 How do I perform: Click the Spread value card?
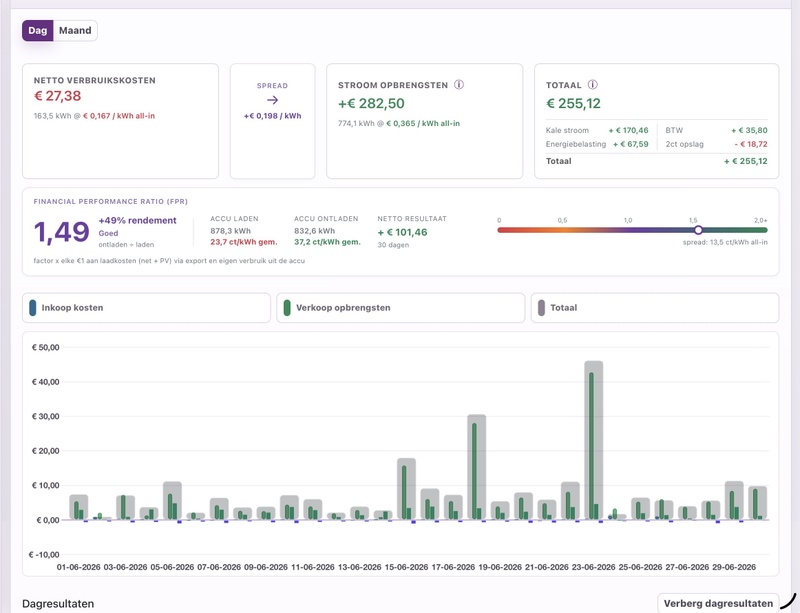[x=272, y=121]
